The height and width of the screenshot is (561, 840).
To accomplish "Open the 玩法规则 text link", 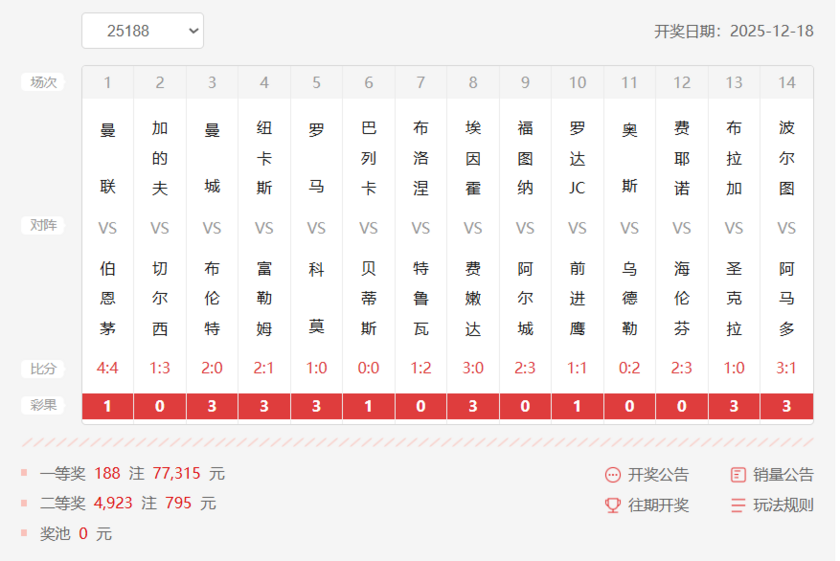I will (x=783, y=506).
